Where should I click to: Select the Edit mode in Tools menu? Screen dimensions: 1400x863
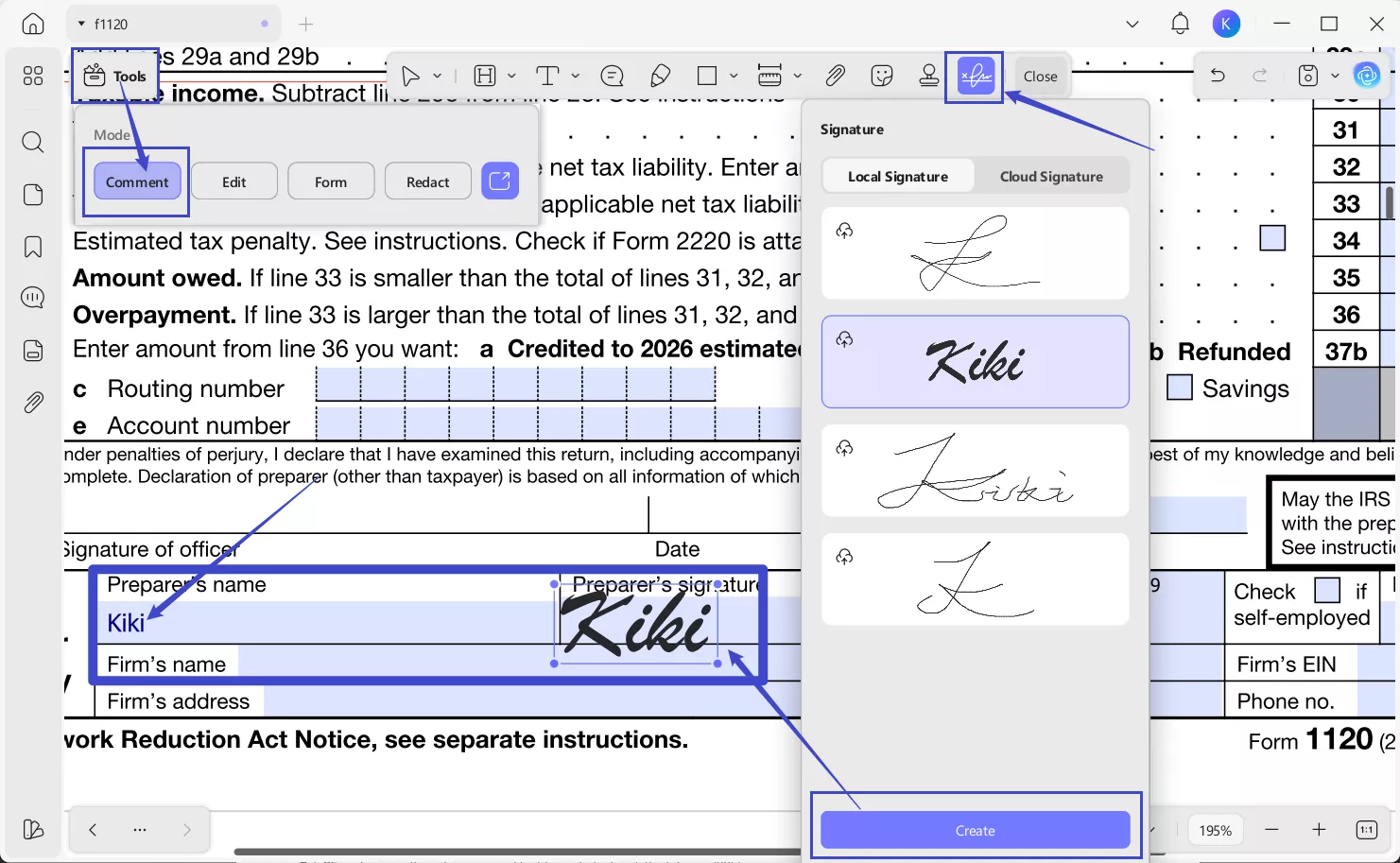[x=233, y=181]
